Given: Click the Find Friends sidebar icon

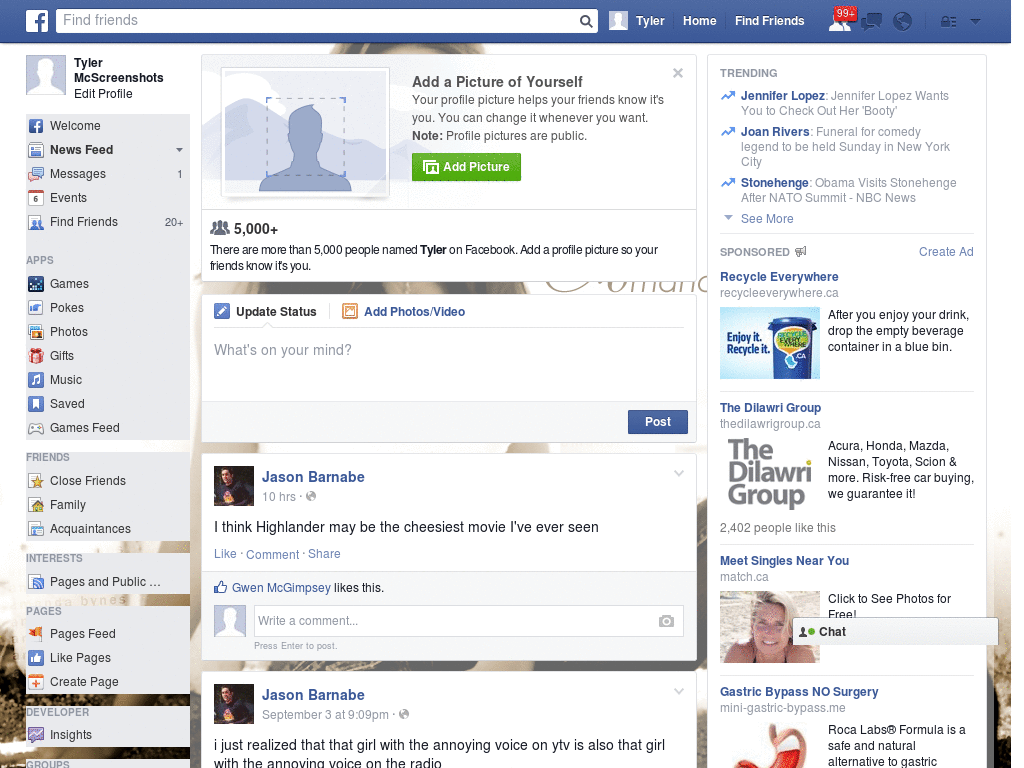Looking at the screenshot, I should tap(36, 223).
